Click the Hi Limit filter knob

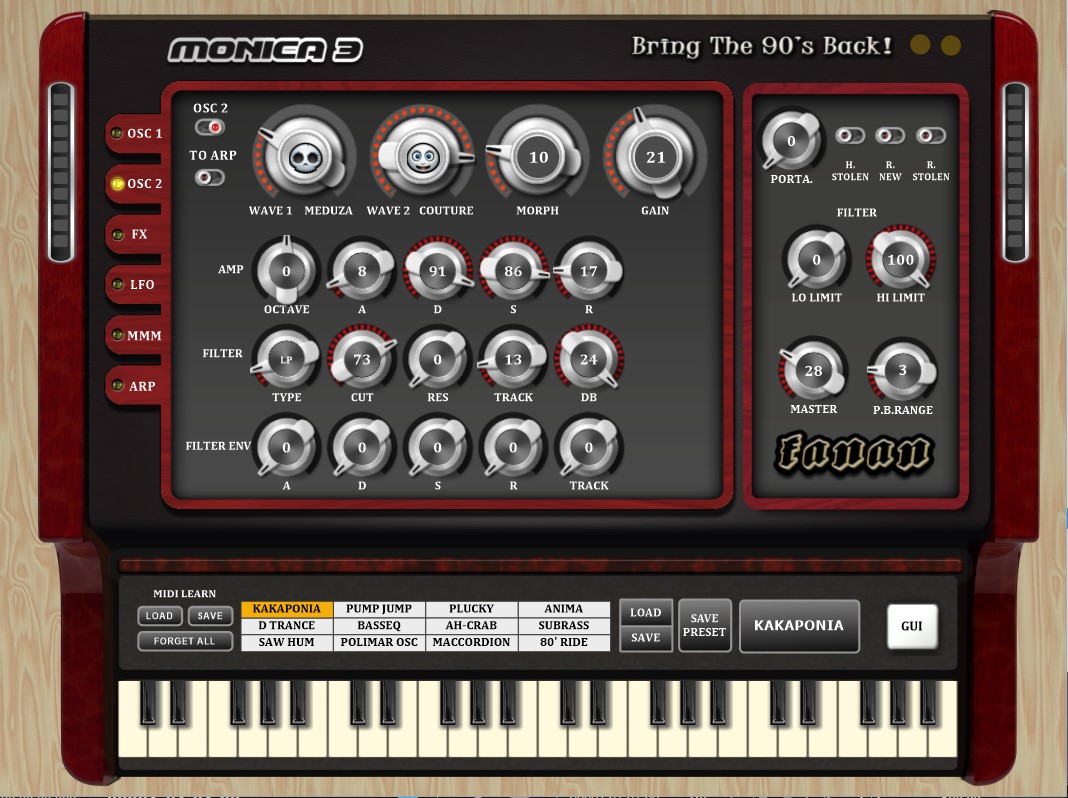point(900,260)
